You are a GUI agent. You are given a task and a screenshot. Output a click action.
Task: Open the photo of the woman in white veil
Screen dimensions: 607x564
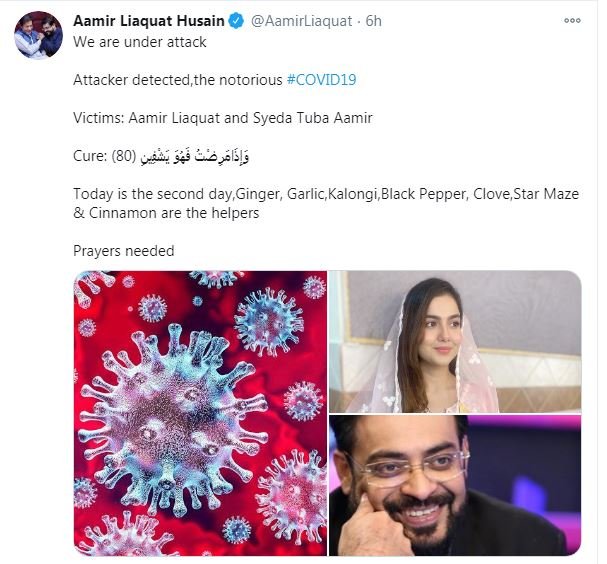[455, 340]
